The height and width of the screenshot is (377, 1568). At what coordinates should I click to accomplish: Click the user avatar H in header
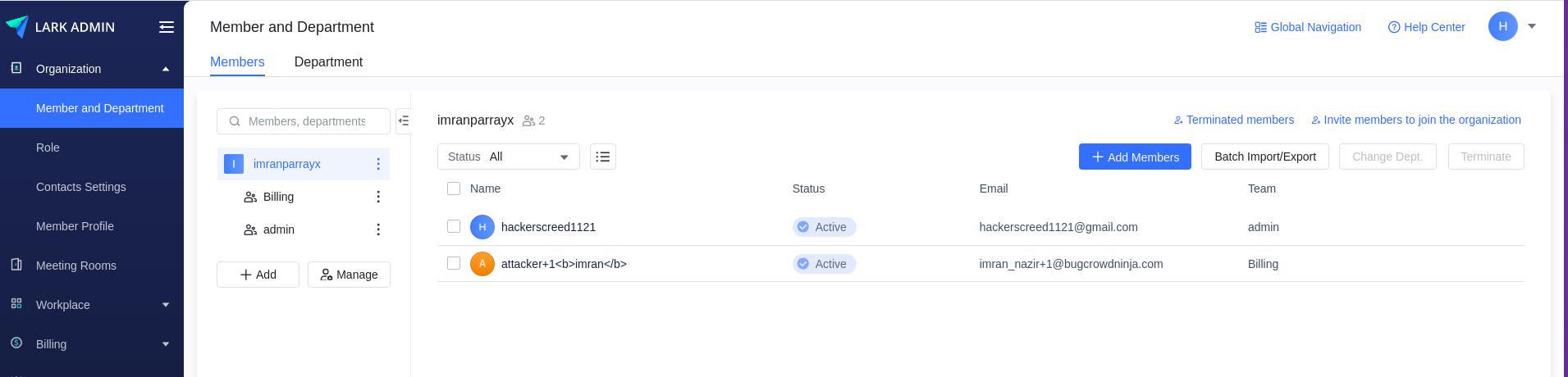pos(1502,26)
